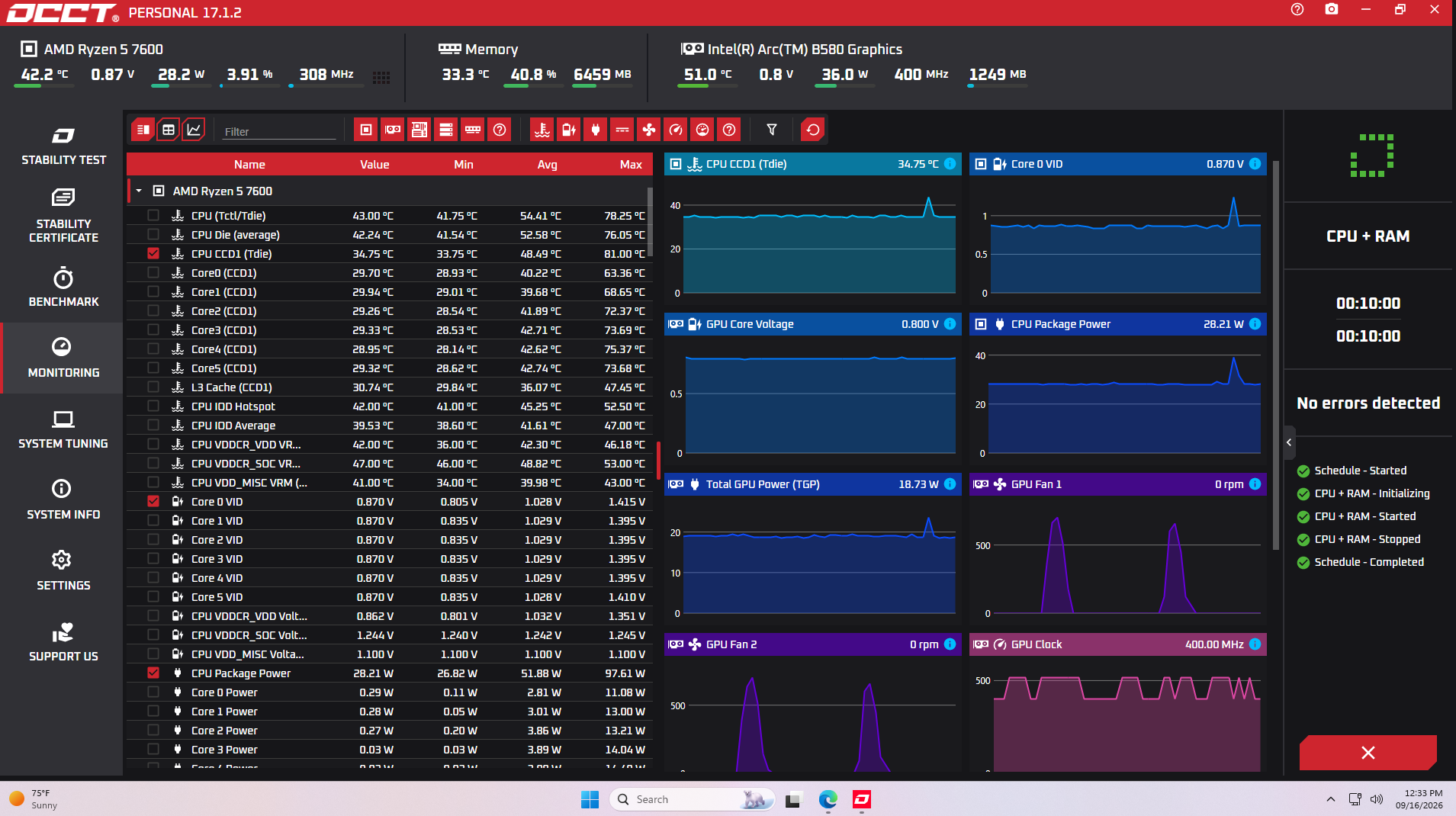Sort the table by the Value column
This screenshot has width=1456, height=816.
[374, 165]
